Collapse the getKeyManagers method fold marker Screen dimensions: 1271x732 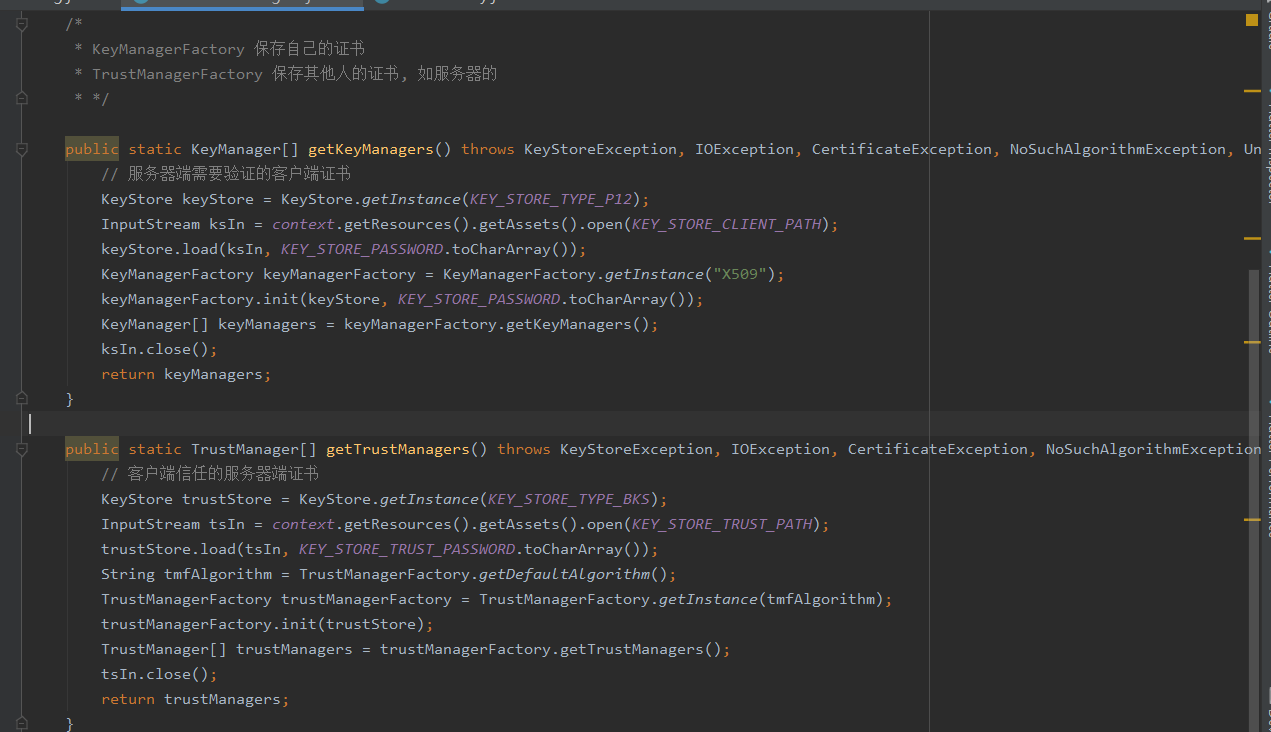[x=22, y=149]
